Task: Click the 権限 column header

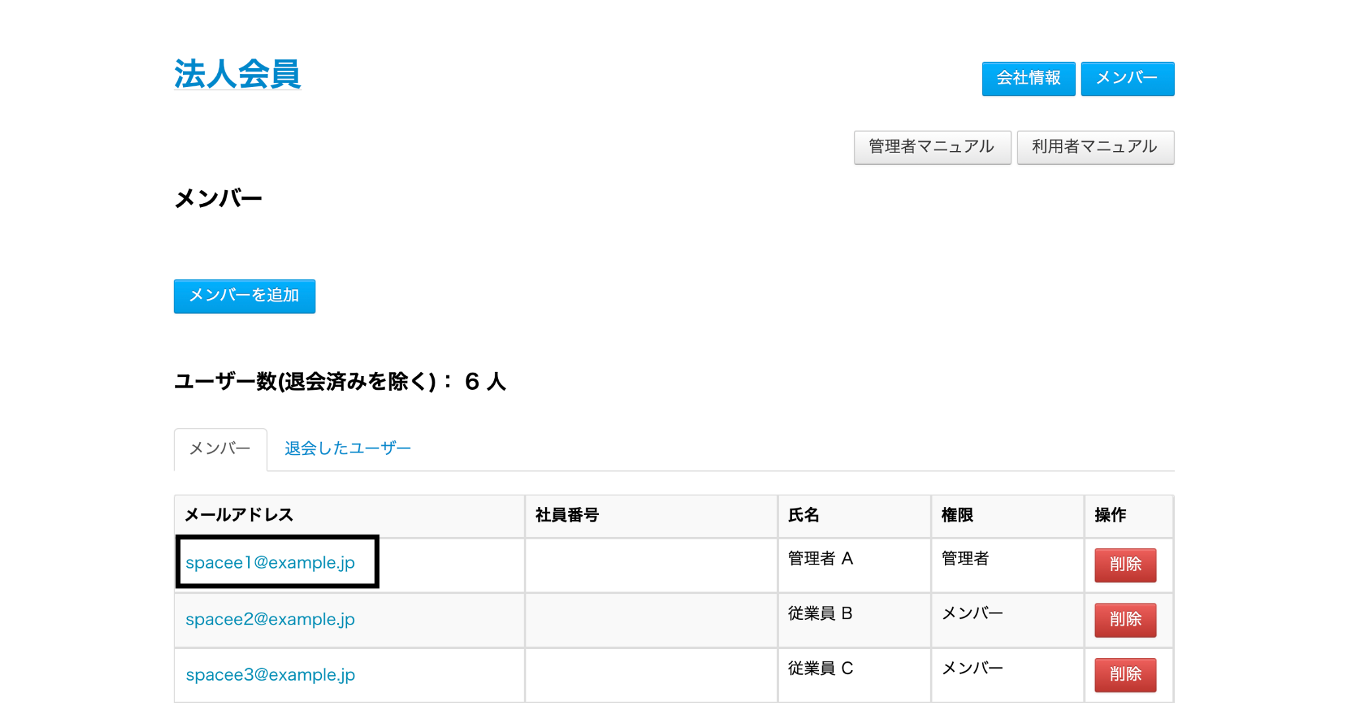Action: pyautogui.click(x=957, y=516)
